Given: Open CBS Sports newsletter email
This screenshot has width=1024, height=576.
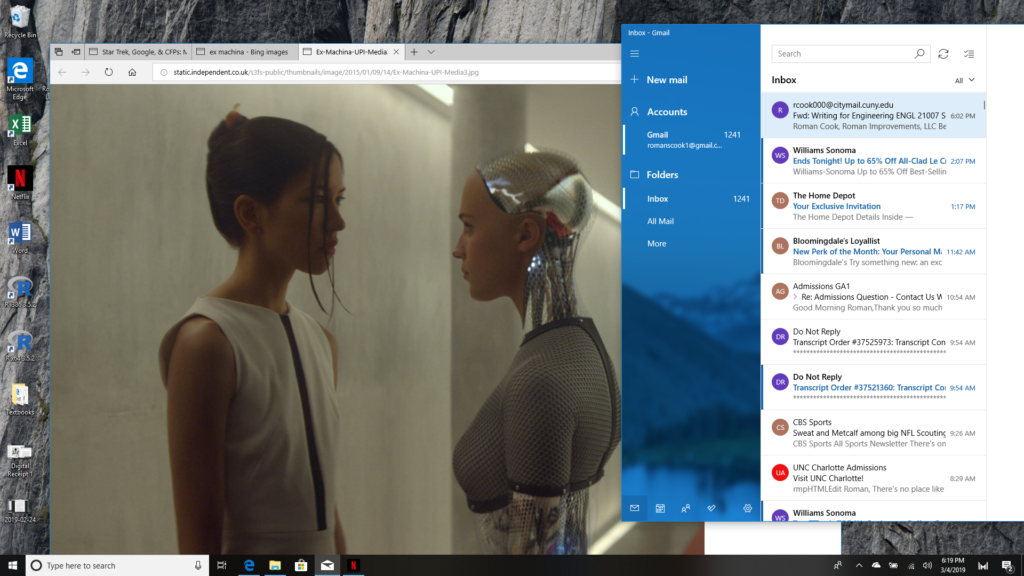Looking at the screenshot, I should [873, 433].
